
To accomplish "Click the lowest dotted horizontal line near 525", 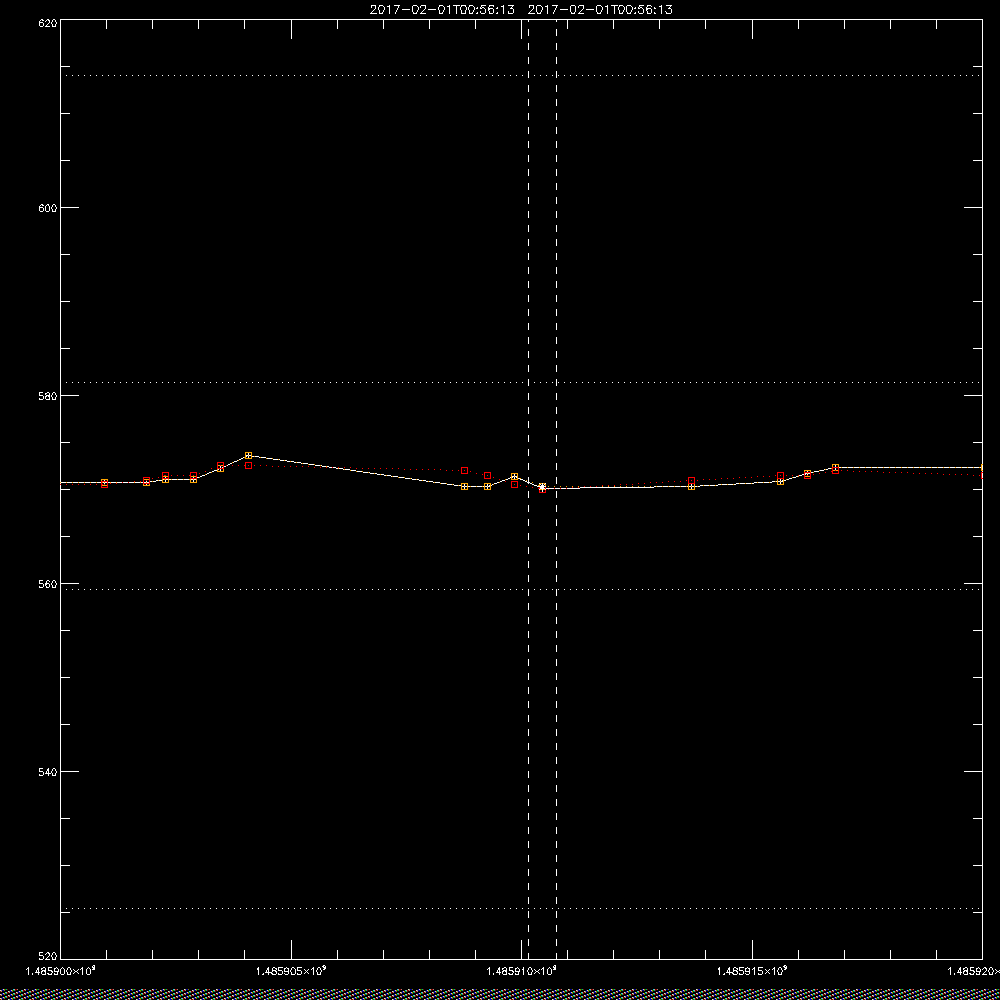I will [521, 908].
